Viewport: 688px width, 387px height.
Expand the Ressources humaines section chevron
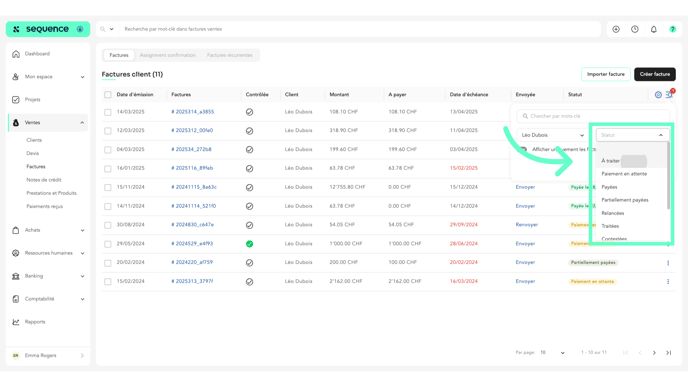coord(82,253)
